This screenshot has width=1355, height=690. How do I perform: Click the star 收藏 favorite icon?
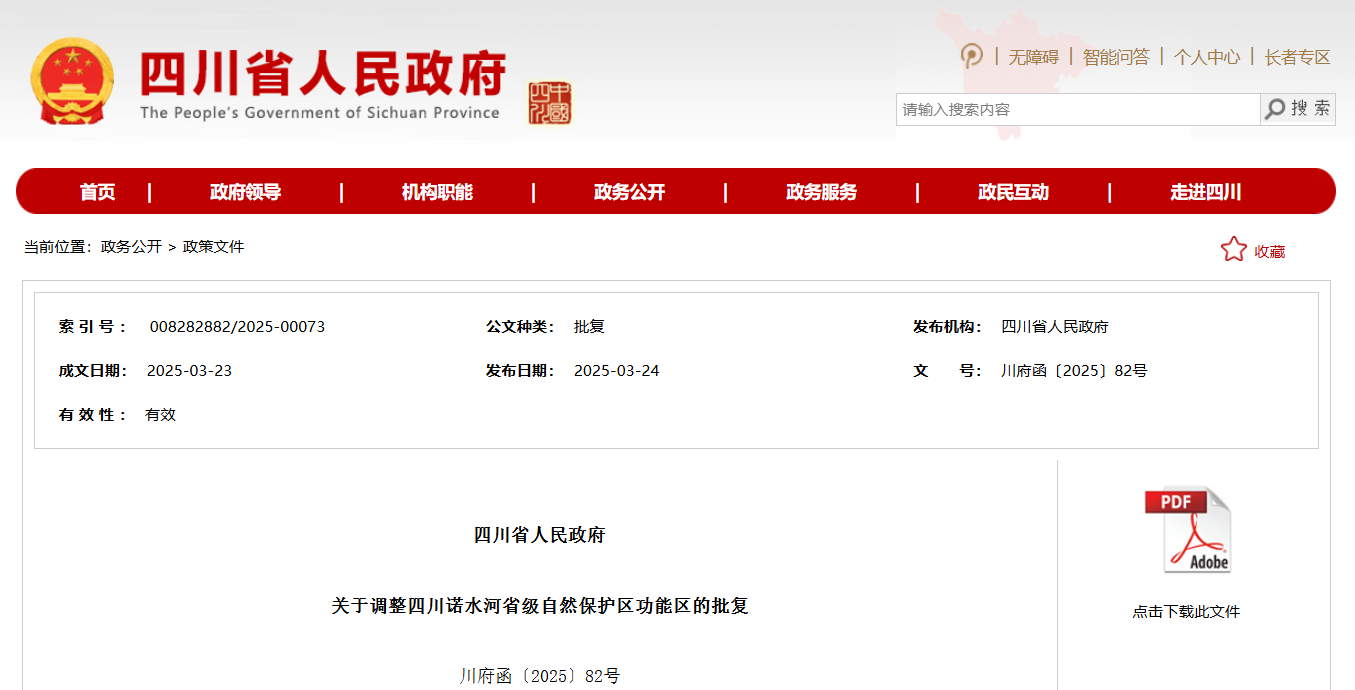click(1233, 250)
